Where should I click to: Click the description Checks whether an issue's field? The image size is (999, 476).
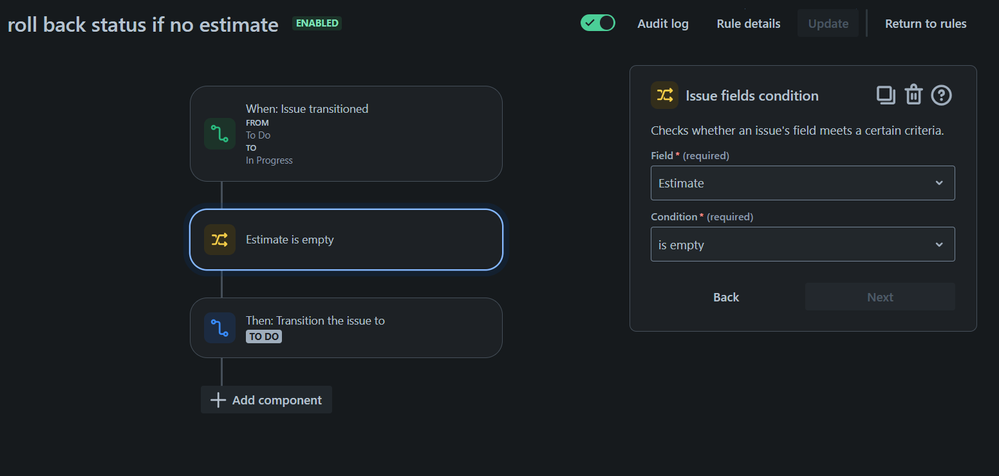click(797, 131)
